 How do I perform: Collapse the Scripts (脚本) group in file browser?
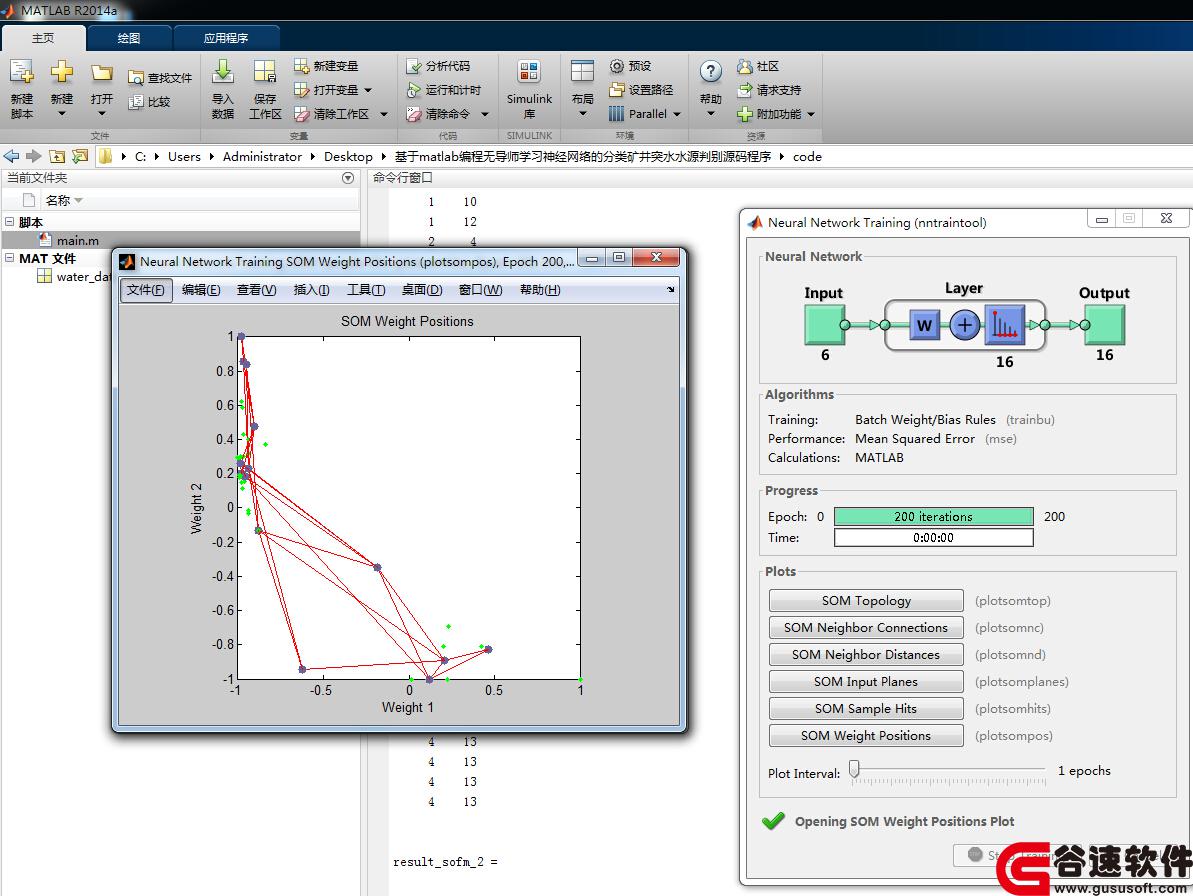pyautogui.click(x=10, y=221)
